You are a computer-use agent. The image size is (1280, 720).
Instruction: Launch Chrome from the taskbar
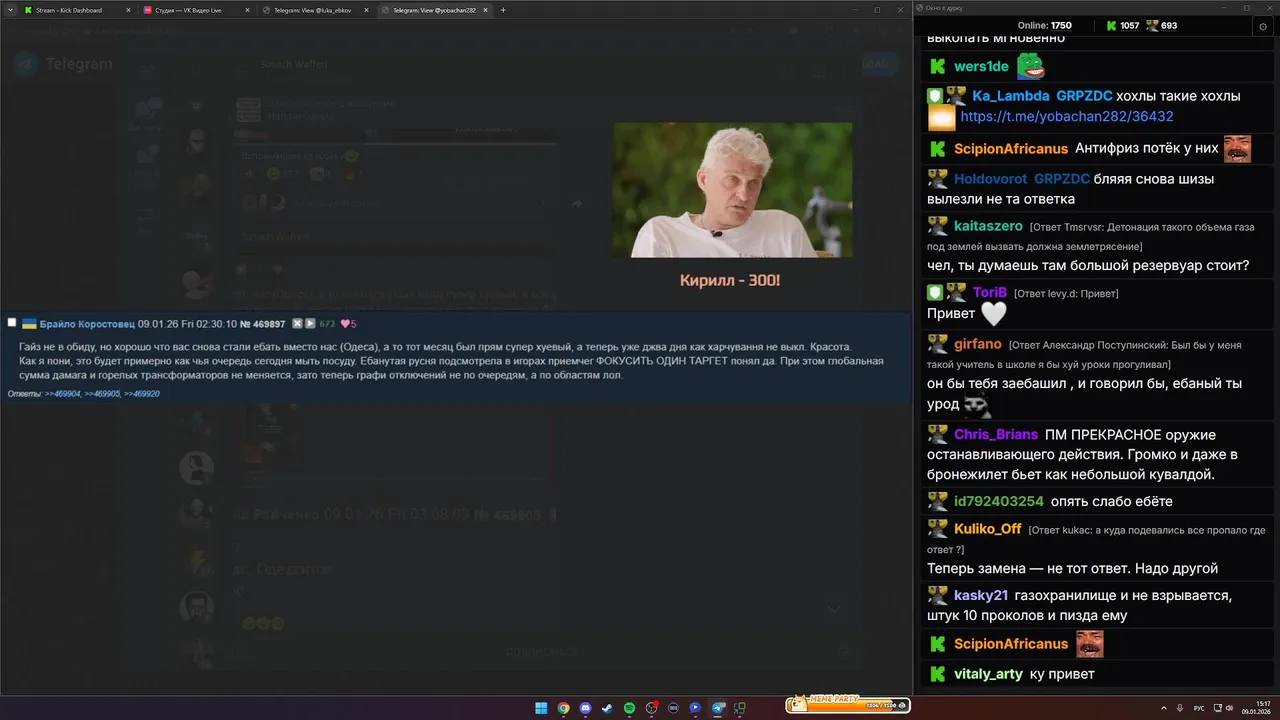click(563, 708)
